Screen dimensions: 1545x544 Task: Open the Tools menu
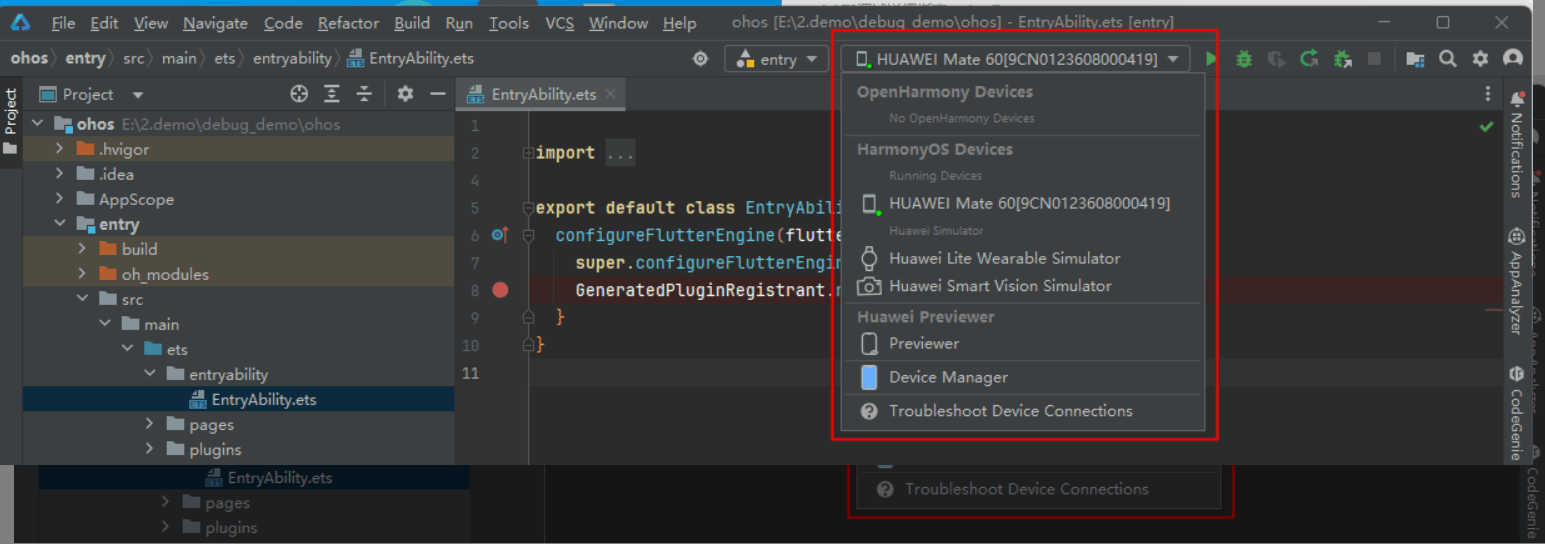[509, 22]
